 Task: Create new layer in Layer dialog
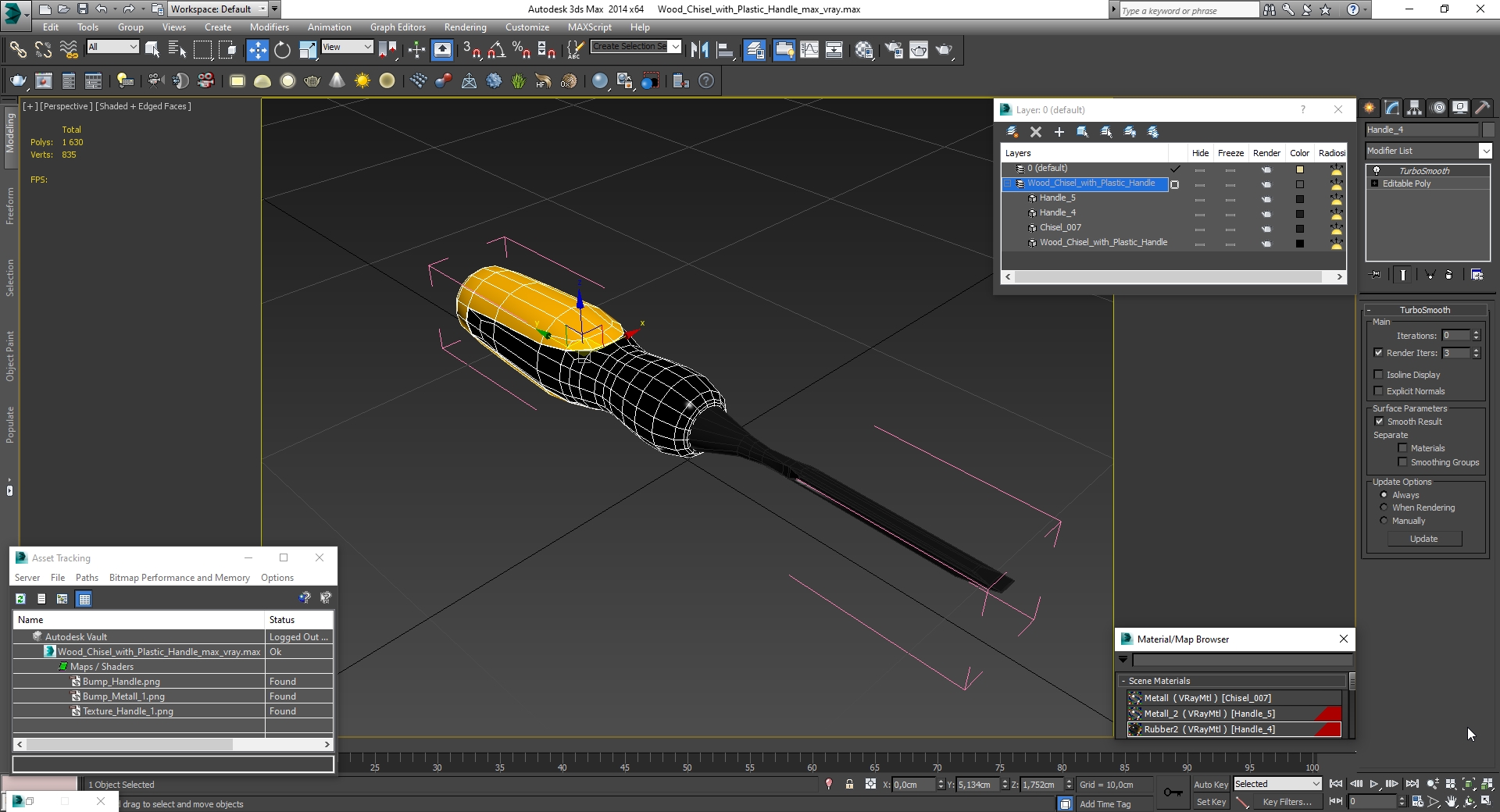(1012, 132)
